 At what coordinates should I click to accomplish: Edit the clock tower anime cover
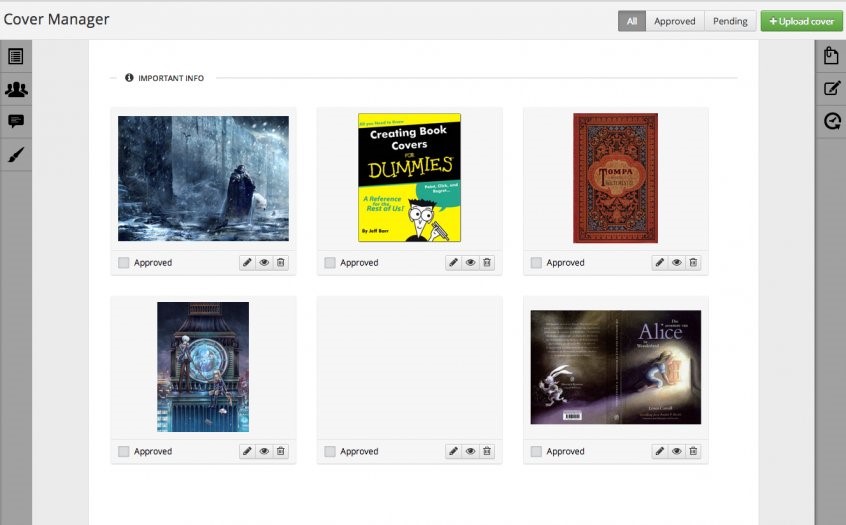point(247,451)
